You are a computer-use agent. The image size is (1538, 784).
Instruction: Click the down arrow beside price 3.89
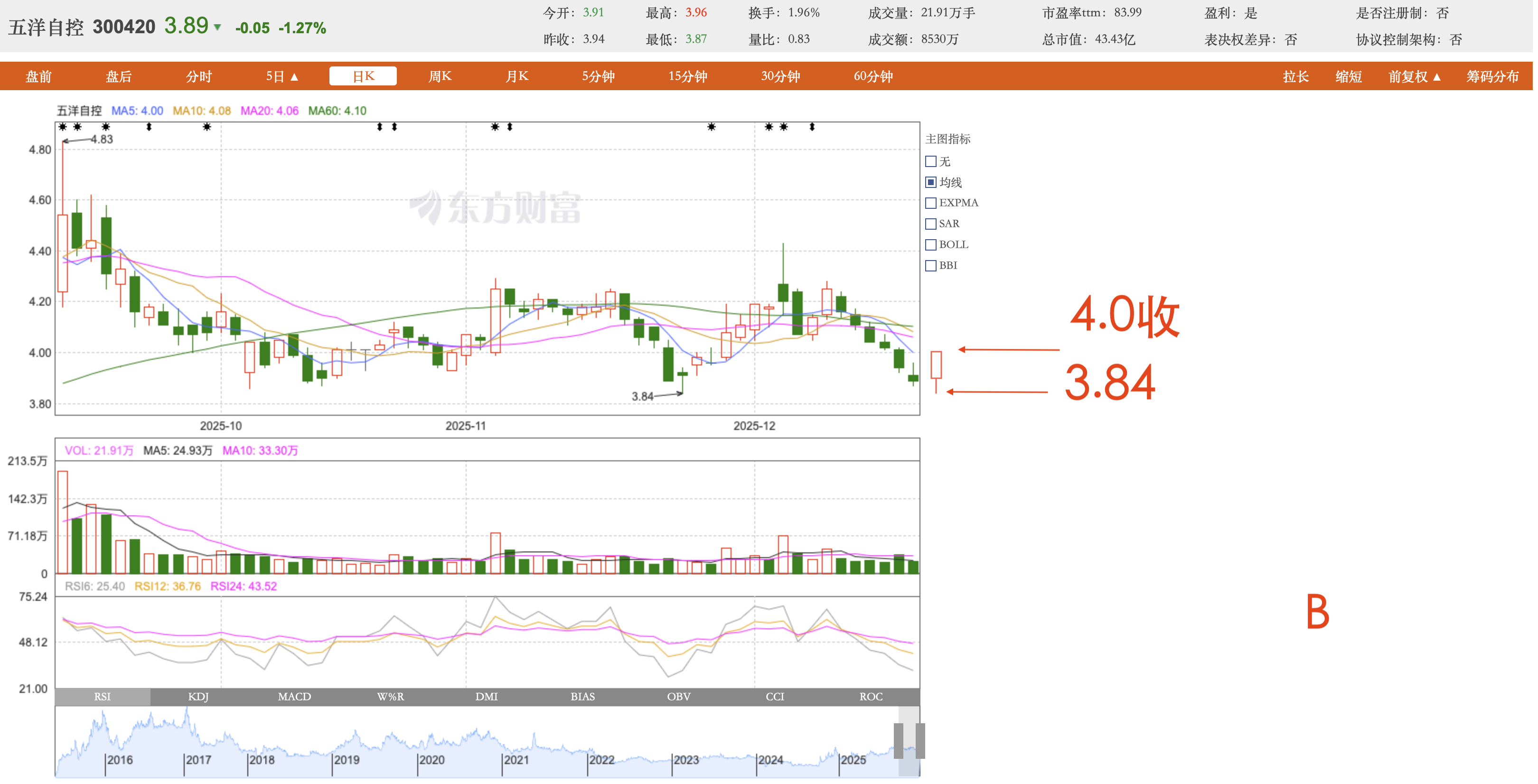(218, 28)
